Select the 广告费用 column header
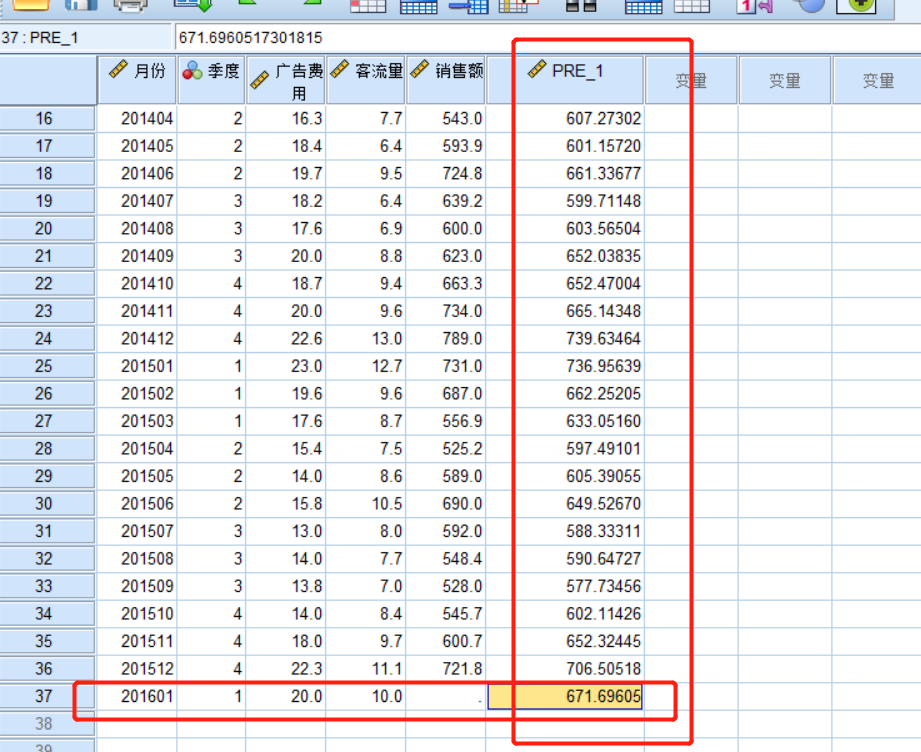 point(286,80)
